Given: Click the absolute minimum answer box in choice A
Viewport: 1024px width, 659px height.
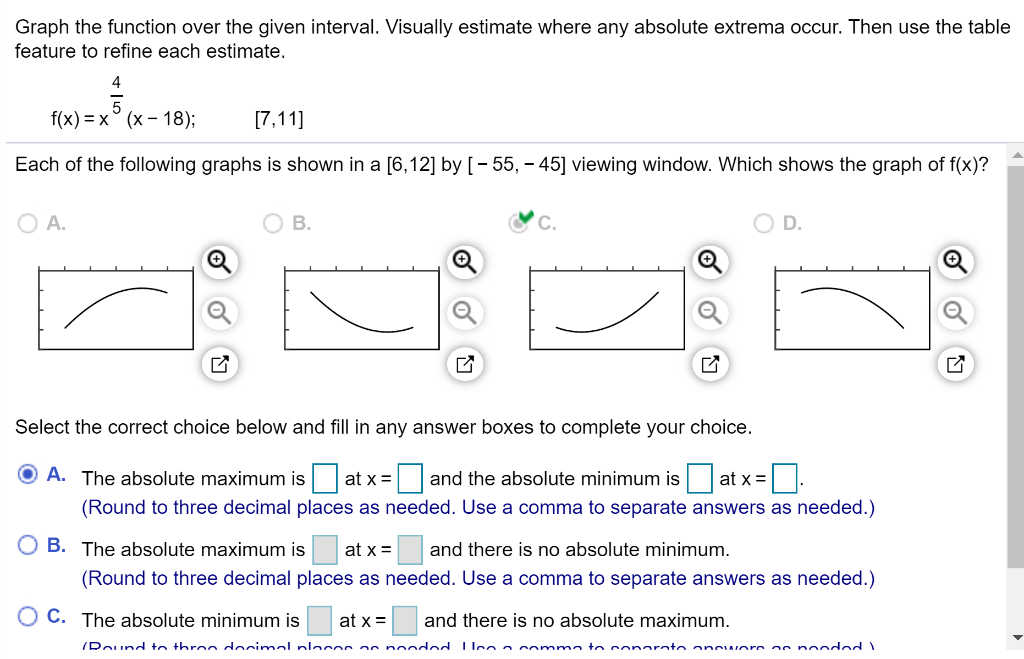Looking at the screenshot, I should point(699,478).
